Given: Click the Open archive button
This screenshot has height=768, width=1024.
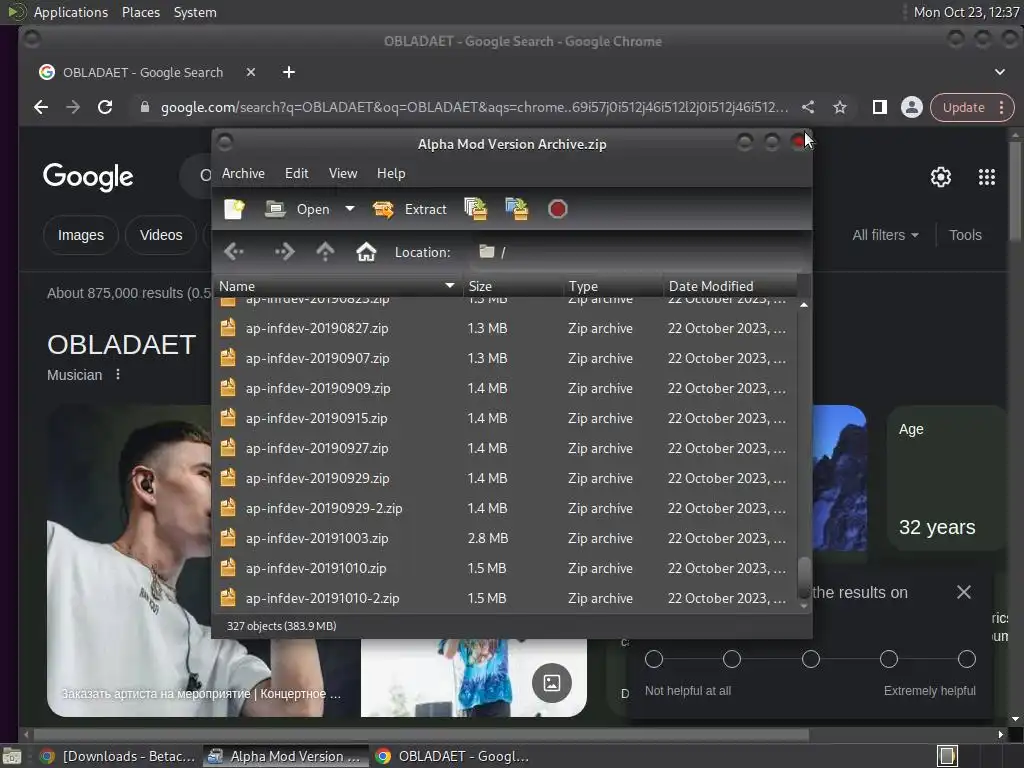Looking at the screenshot, I should [297, 209].
